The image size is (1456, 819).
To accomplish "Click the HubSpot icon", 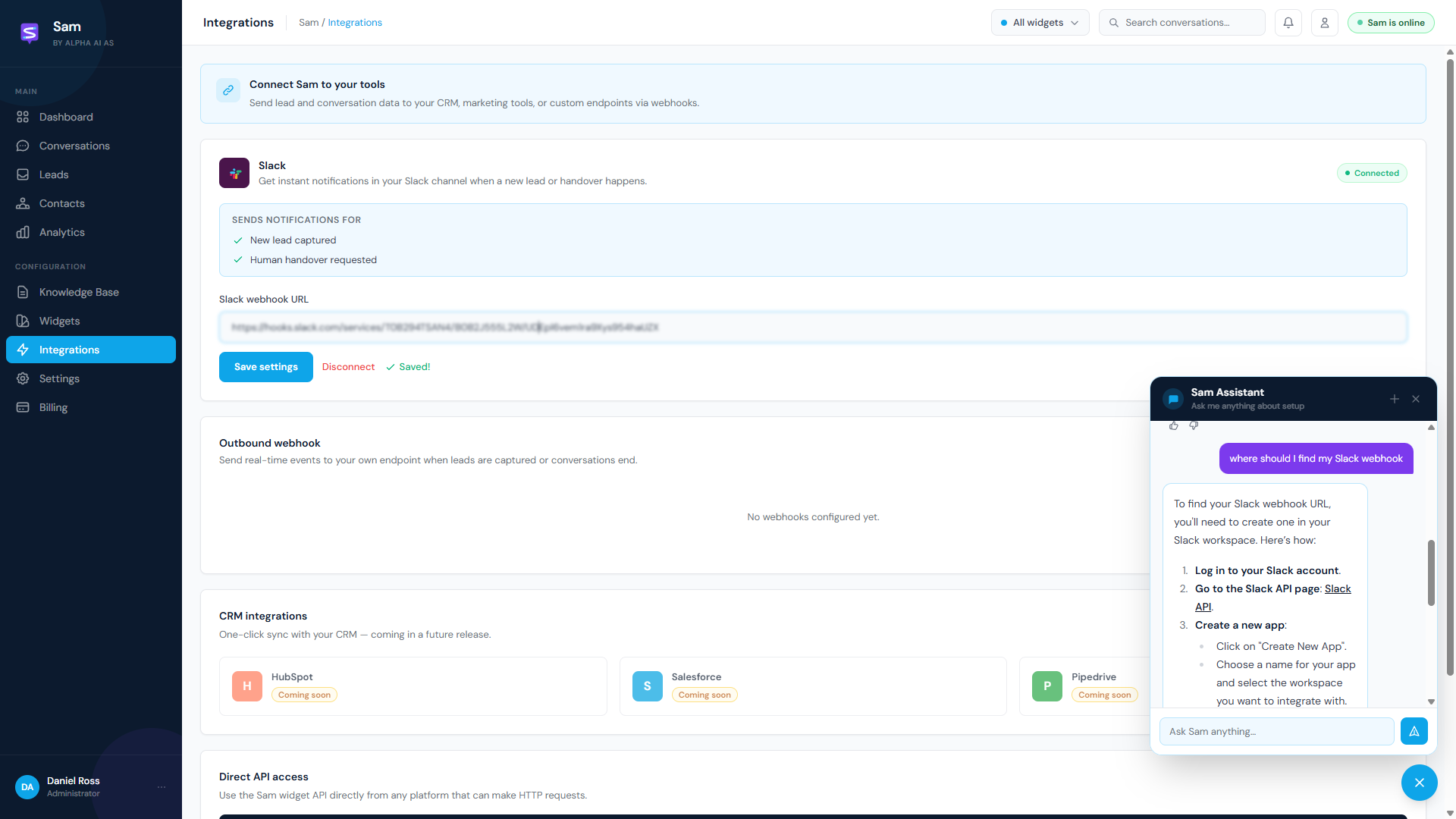I will click(x=247, y=686).
